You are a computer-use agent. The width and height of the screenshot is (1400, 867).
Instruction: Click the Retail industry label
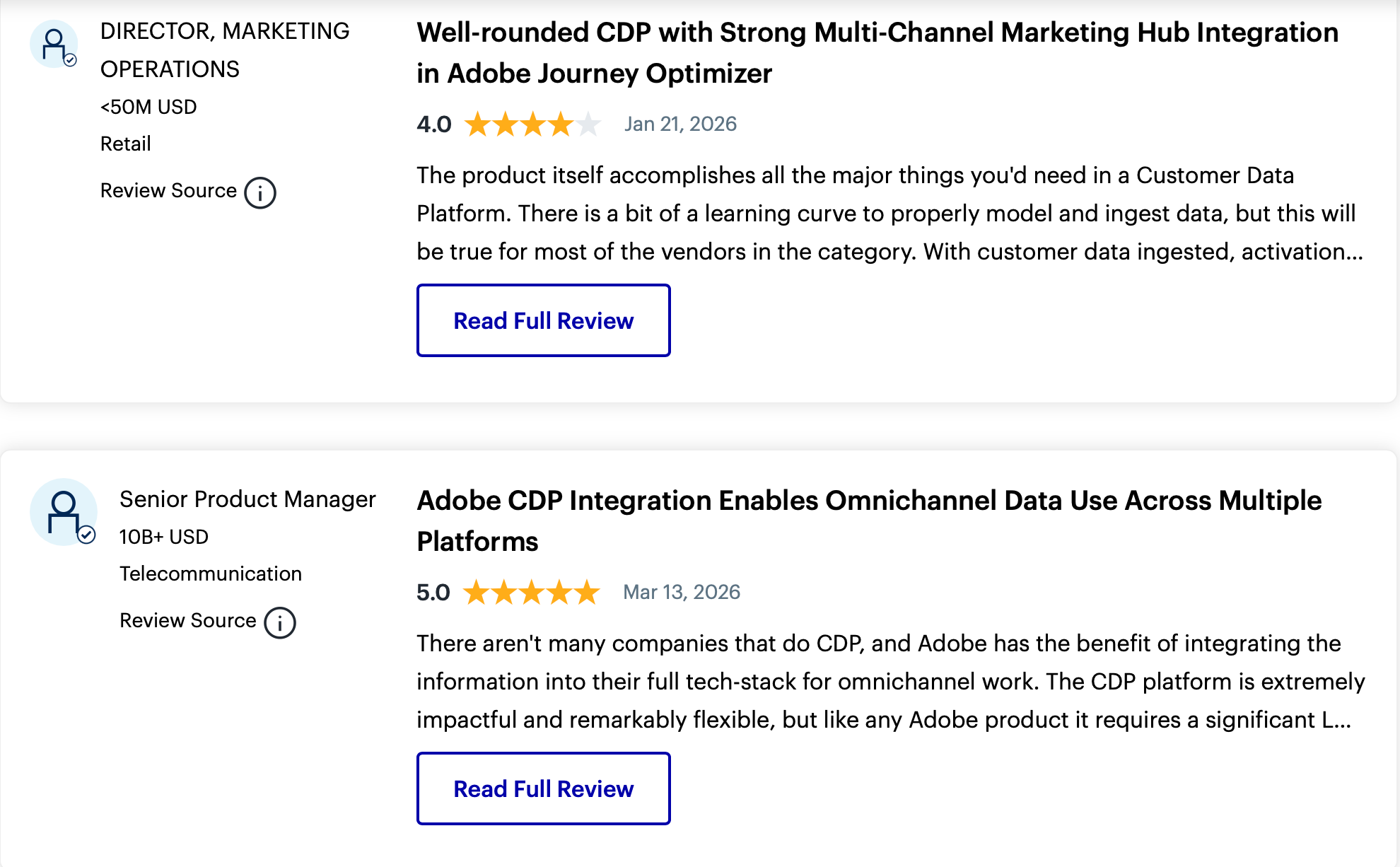(x=126, y=144)
